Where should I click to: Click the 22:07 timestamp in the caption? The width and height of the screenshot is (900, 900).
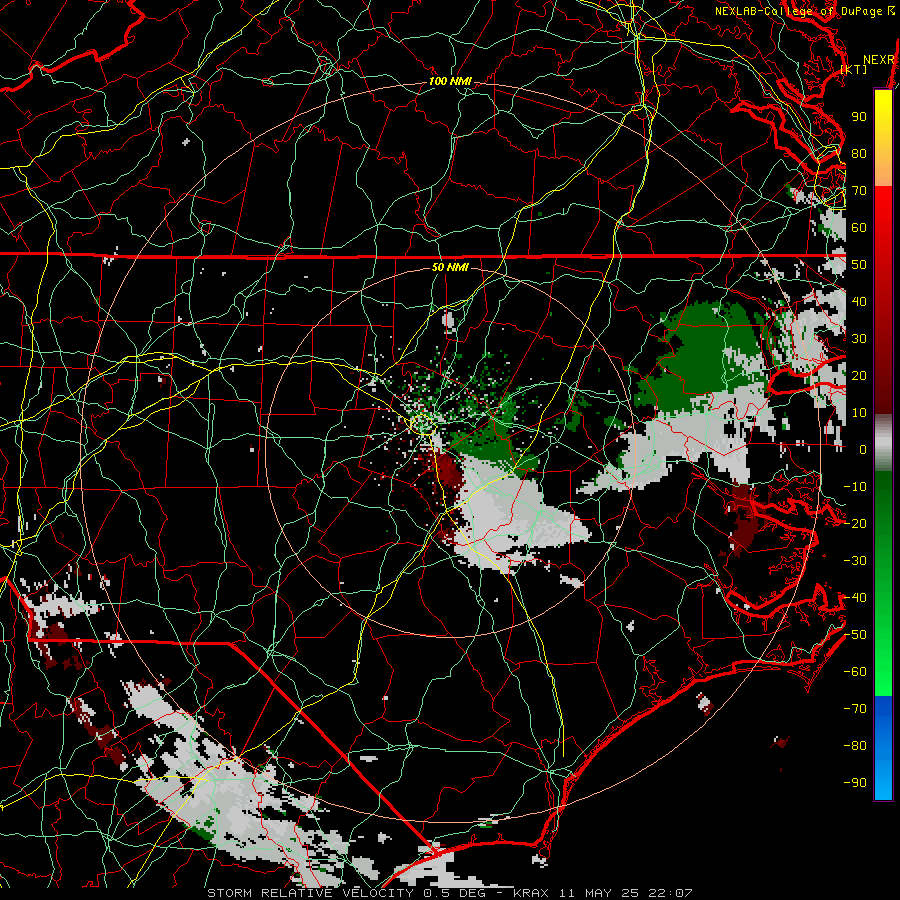(x=670, y=893)
